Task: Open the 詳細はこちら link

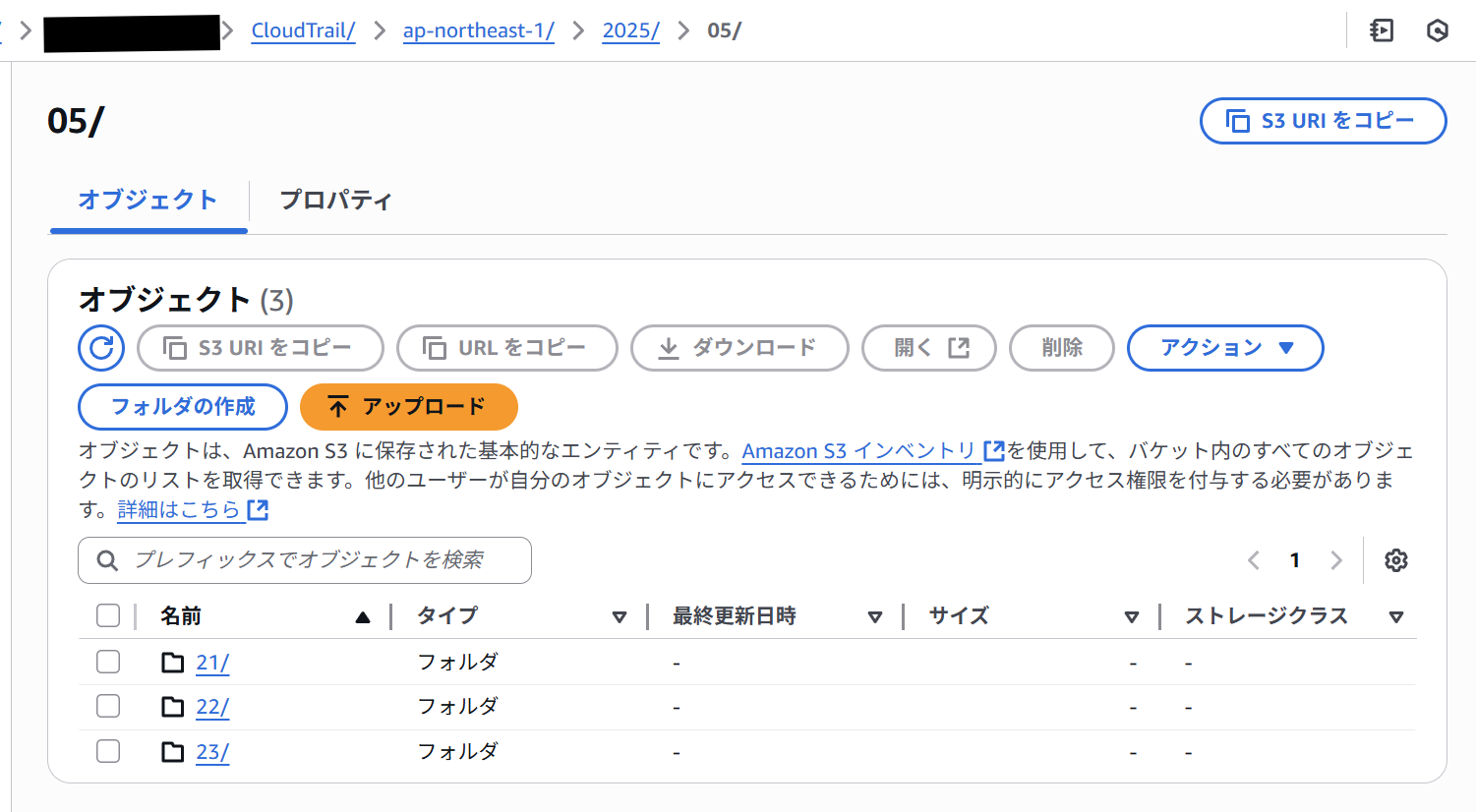Action: coord(179,510)
